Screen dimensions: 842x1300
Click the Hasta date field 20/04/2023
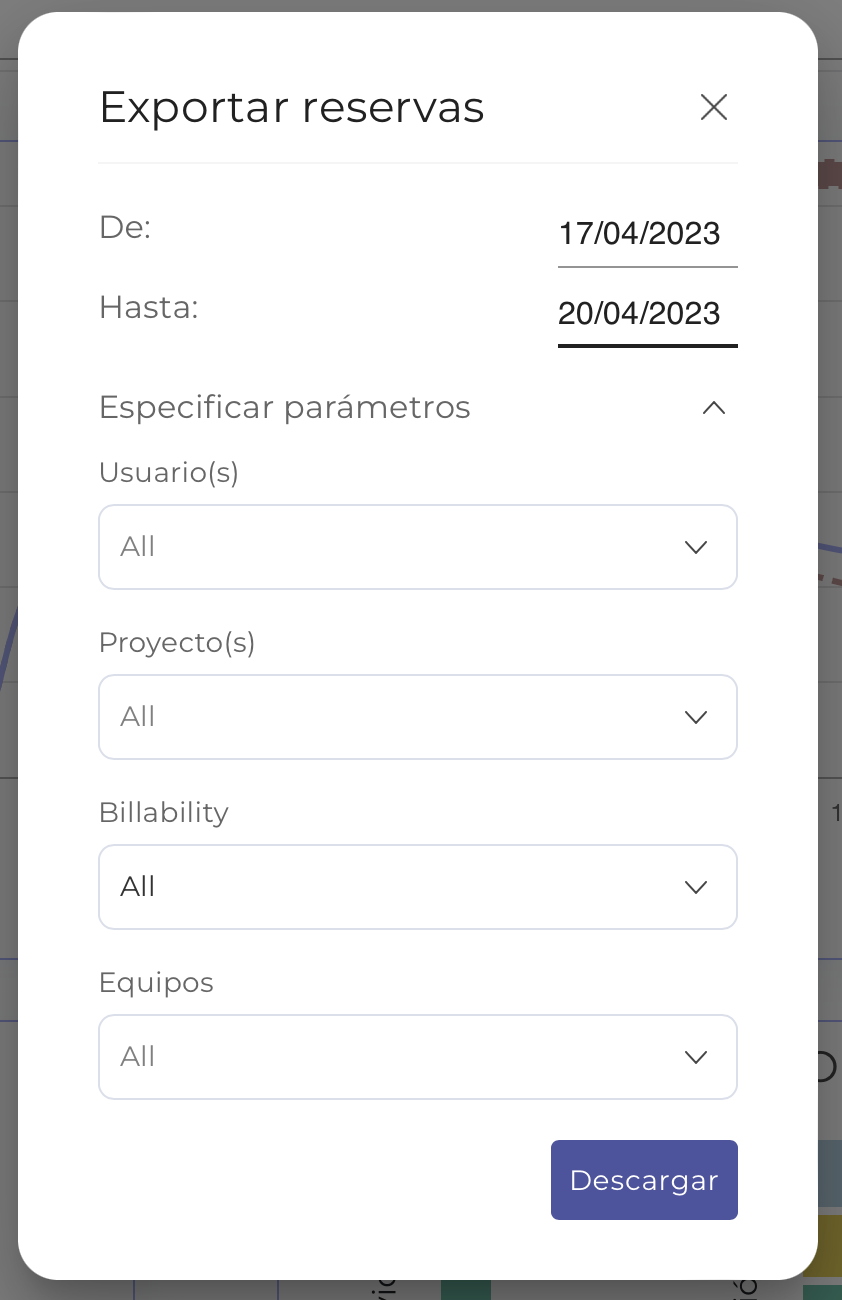point(640,314)
